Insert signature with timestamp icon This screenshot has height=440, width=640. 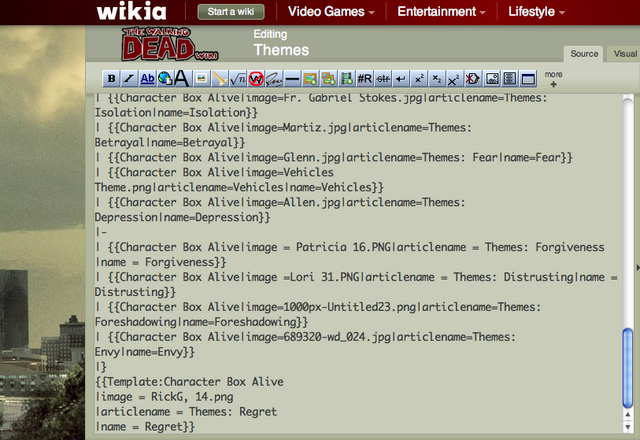coord(273,78)
